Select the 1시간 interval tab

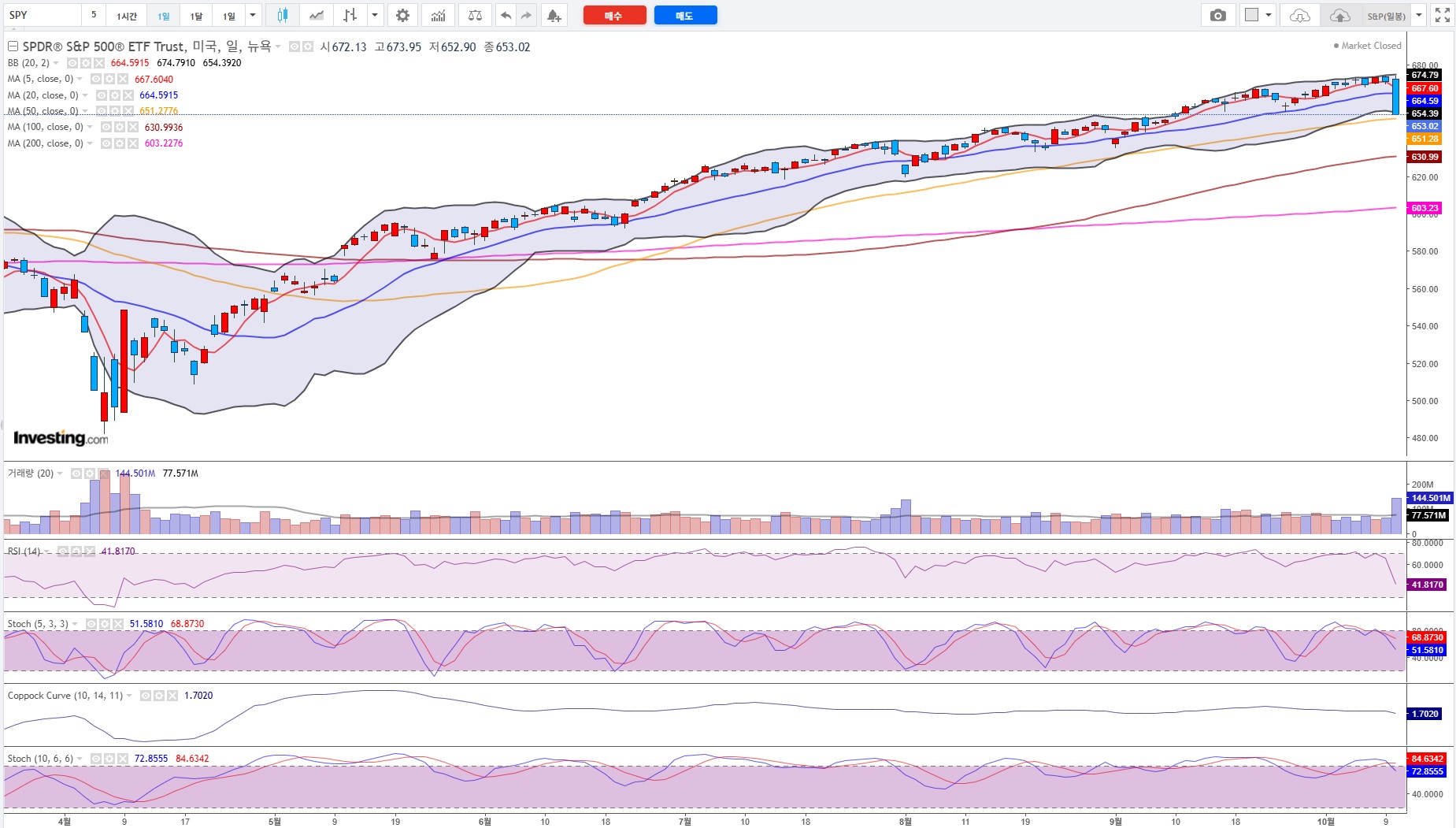127,15
